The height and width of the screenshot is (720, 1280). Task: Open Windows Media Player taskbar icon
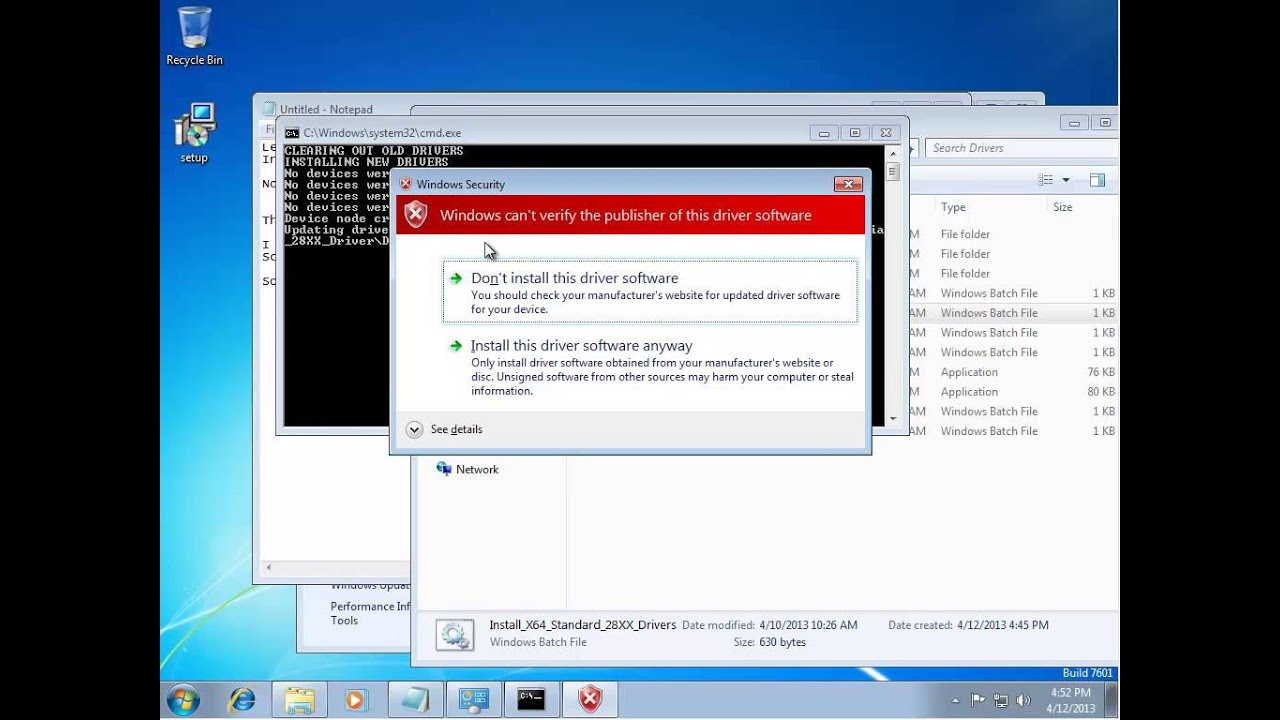pyautogui.click(x=355, y=700)
